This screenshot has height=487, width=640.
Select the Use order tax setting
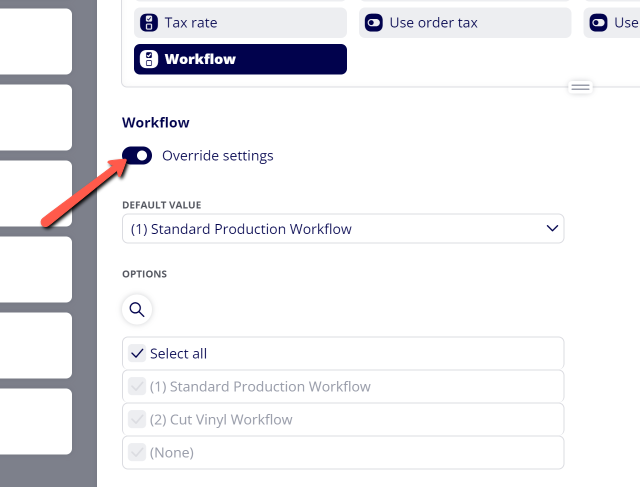pos(465,23)
